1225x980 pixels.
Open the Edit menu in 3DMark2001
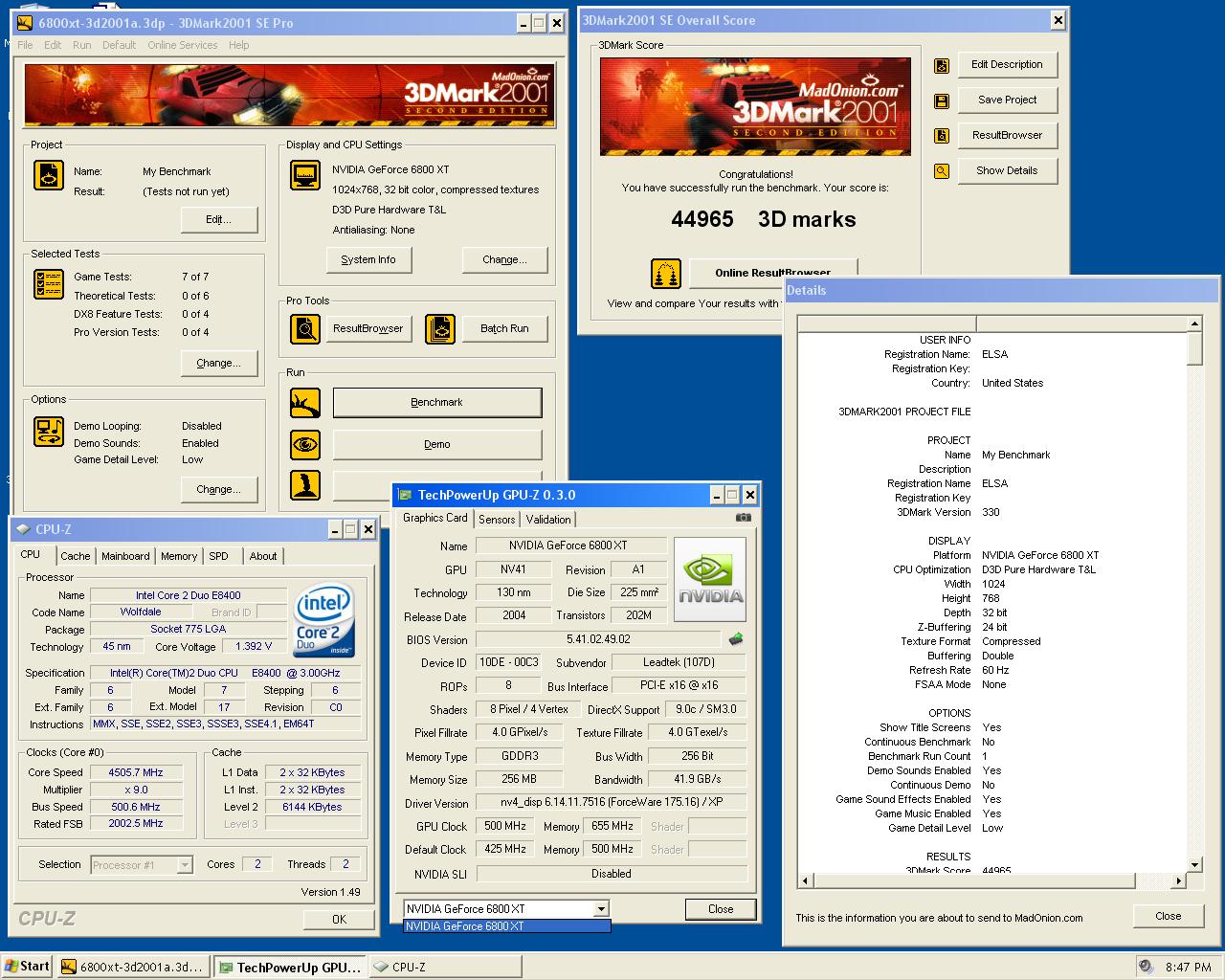[x=53, y=45]
